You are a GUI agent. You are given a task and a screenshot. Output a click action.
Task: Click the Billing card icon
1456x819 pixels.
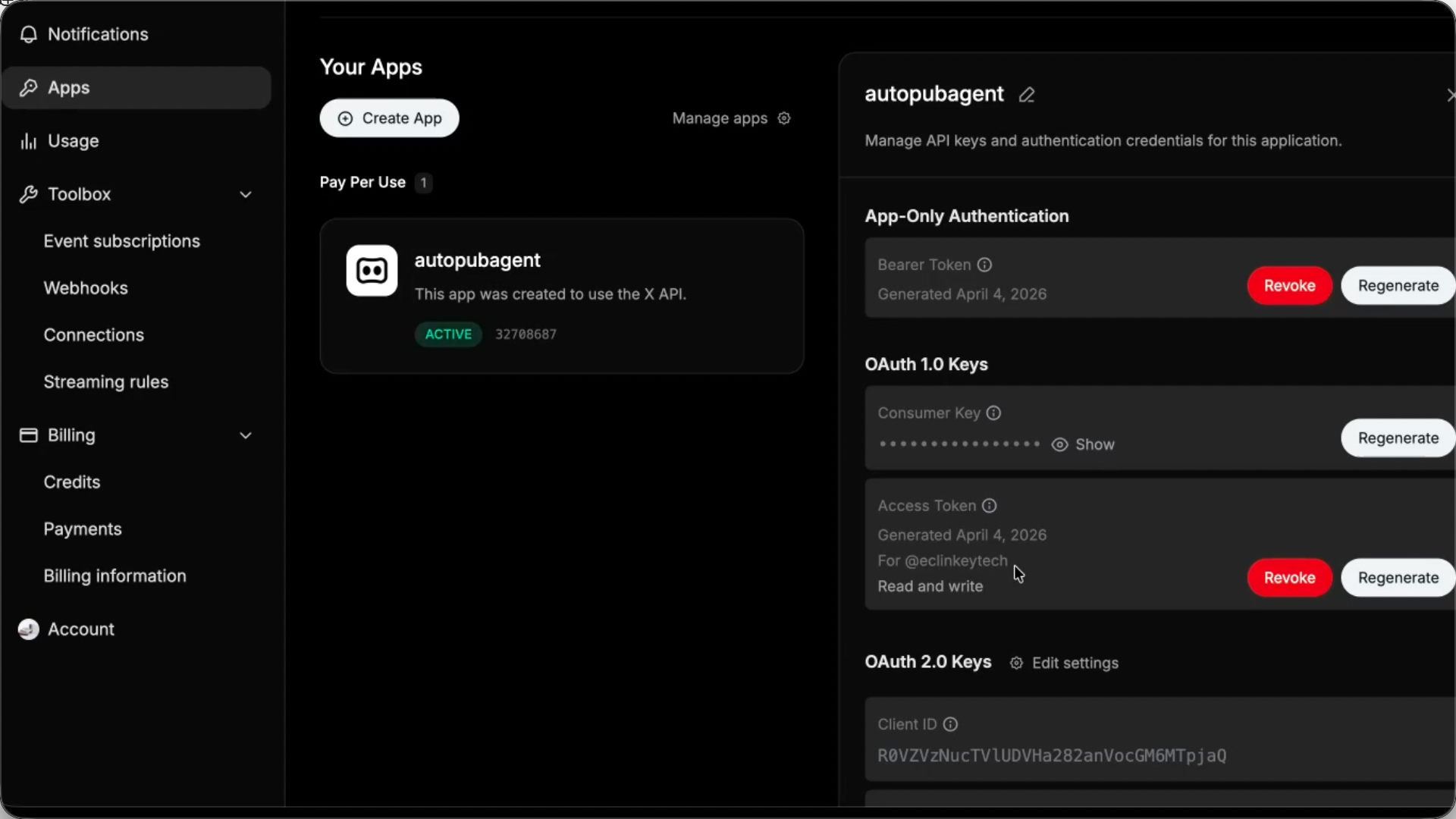(29, 435)
